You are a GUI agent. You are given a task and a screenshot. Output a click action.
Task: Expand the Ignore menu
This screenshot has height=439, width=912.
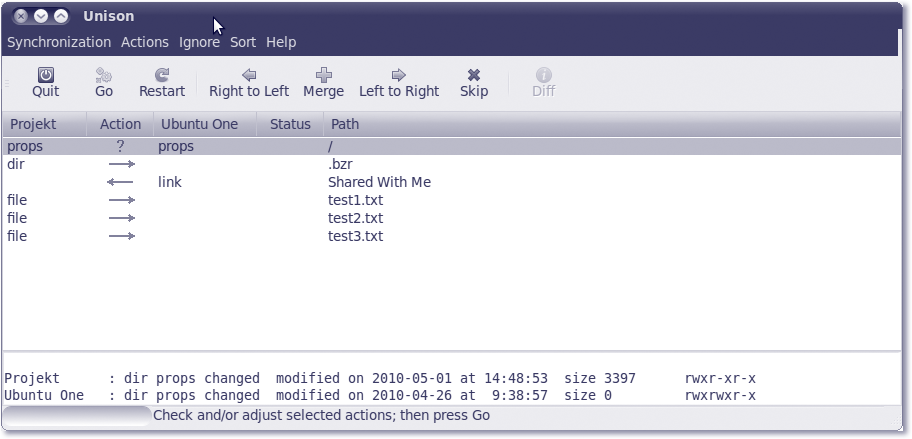click(199, 42)
